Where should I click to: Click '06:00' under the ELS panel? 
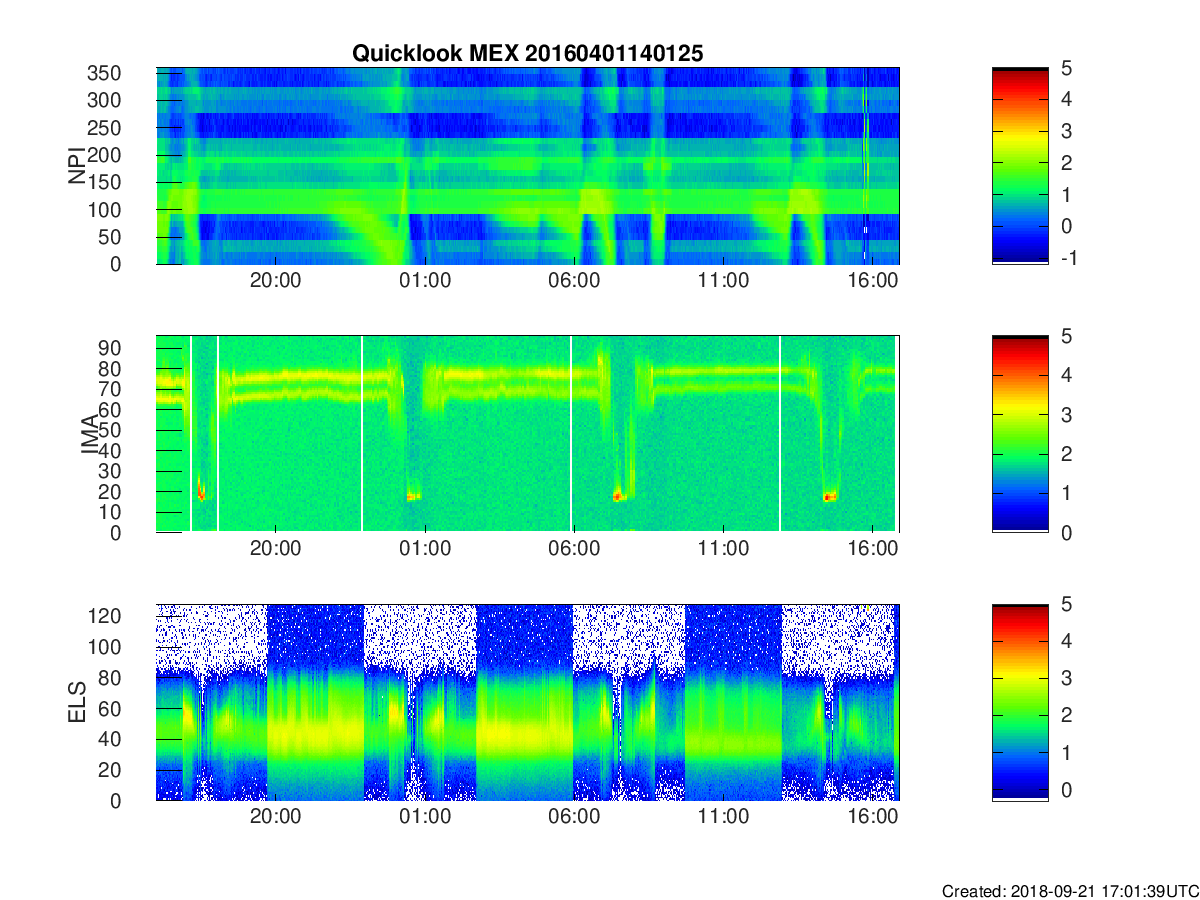(574, 817)
